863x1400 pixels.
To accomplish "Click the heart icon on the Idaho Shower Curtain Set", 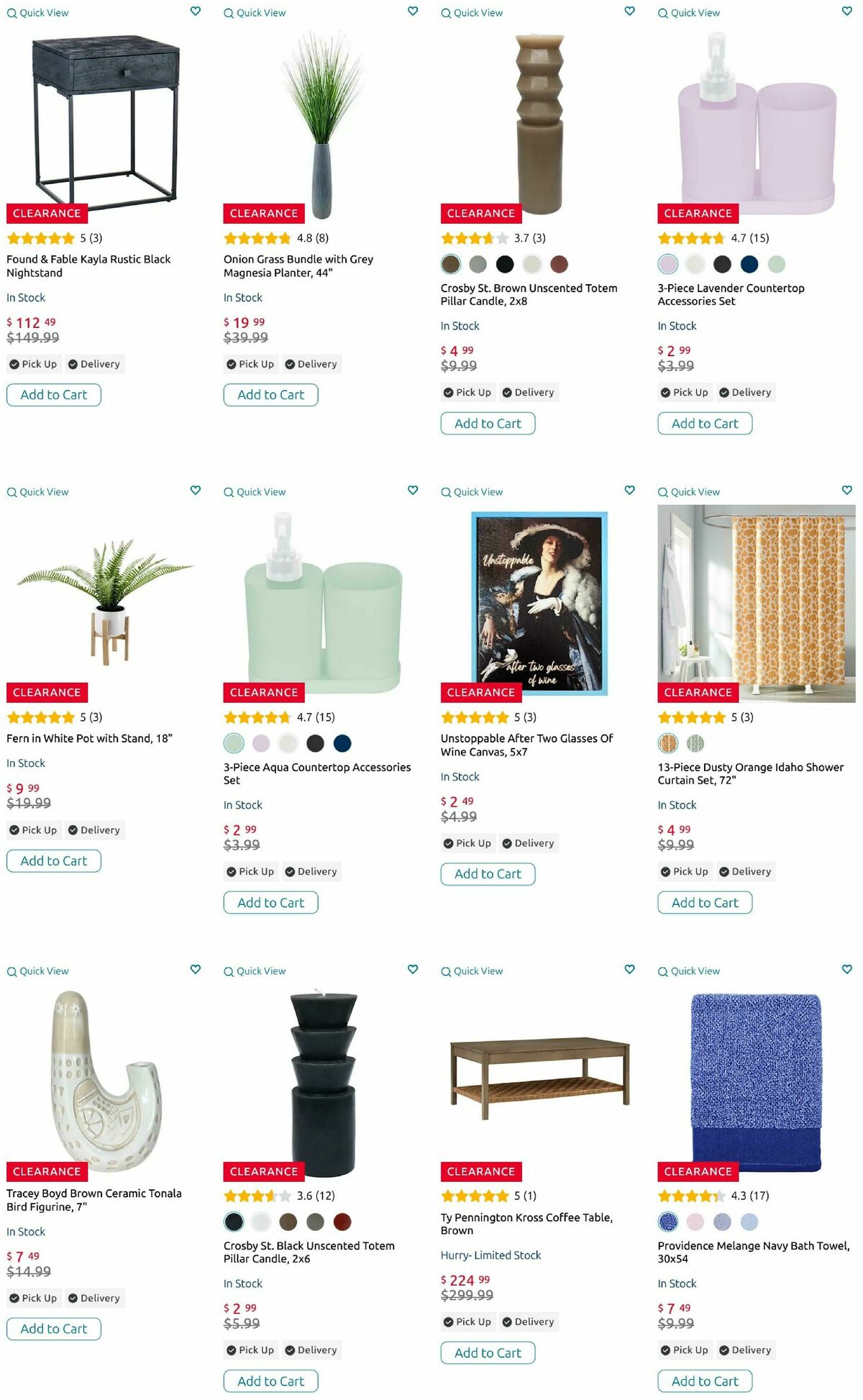I will coord(846,490).
